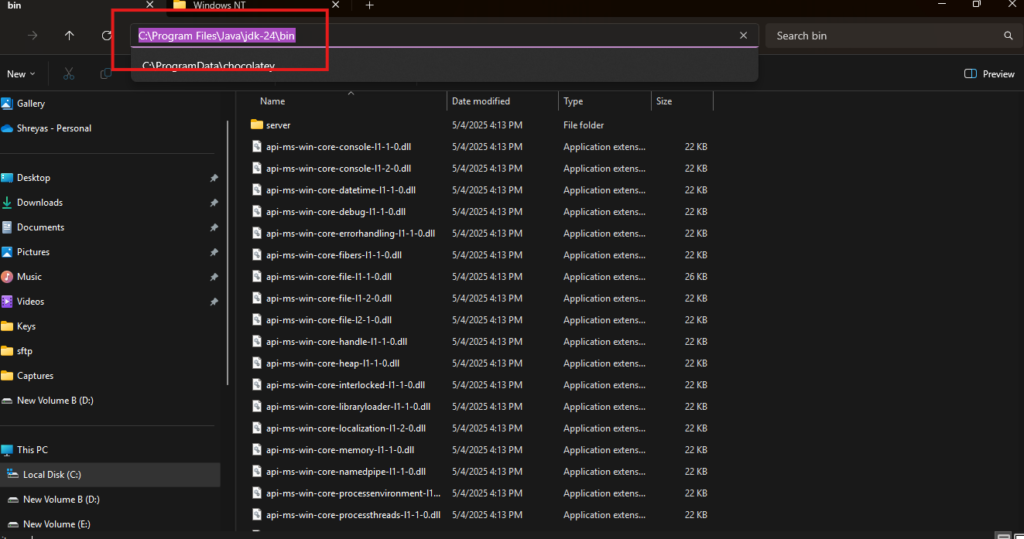Click the Search bin input field

(x=885, y=36)
